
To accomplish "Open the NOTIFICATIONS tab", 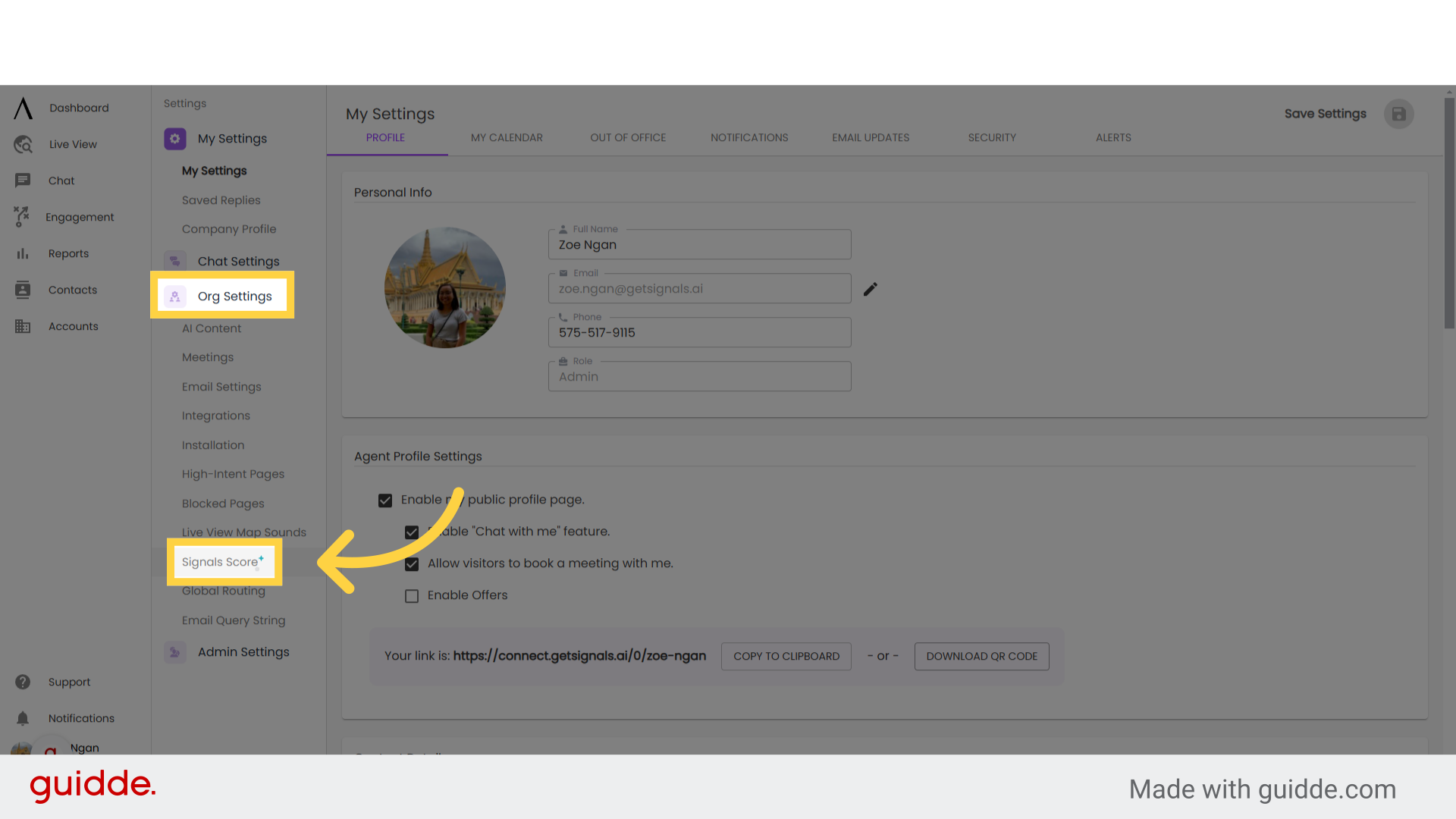I will (x=749, y=138).
